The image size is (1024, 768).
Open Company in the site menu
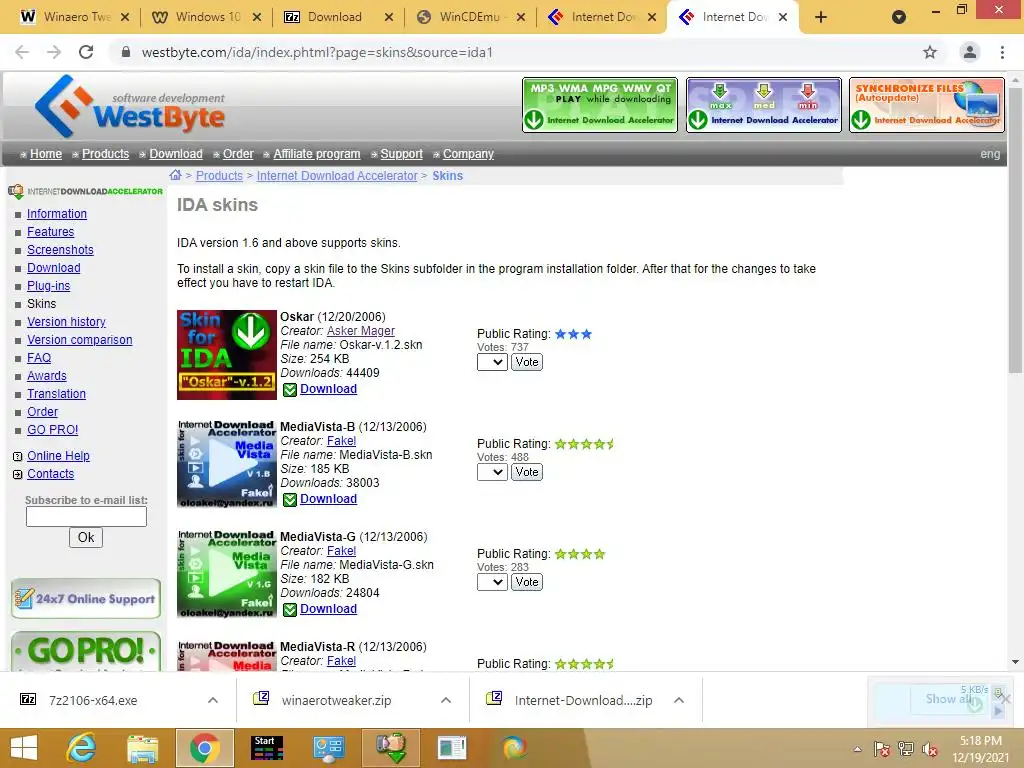coord(468,154)
